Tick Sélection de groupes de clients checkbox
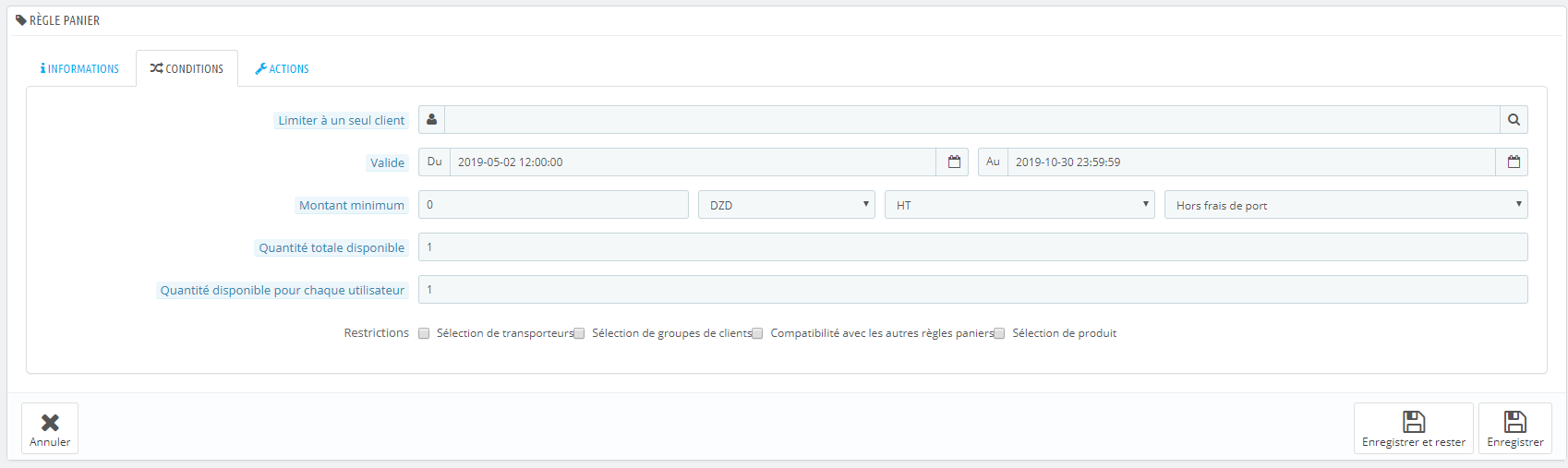This screenshot has width=1568, height=468. [579, 333]
